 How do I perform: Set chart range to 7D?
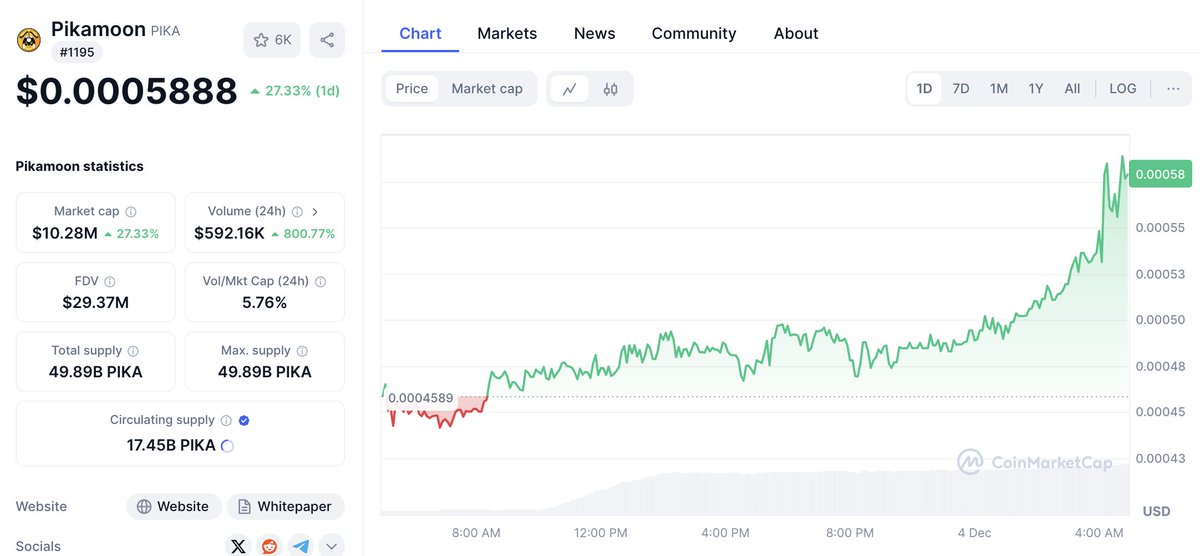click(x=961, y=89)
